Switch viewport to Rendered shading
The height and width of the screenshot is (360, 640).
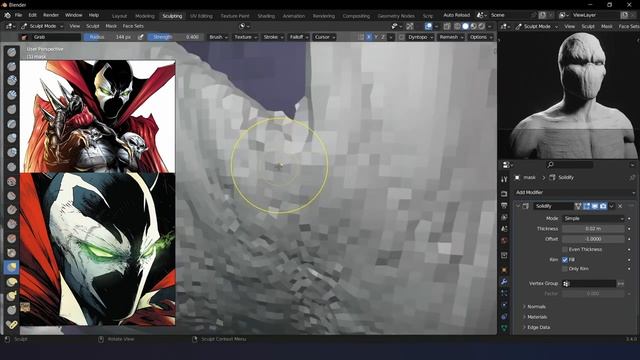click(482, 26)
